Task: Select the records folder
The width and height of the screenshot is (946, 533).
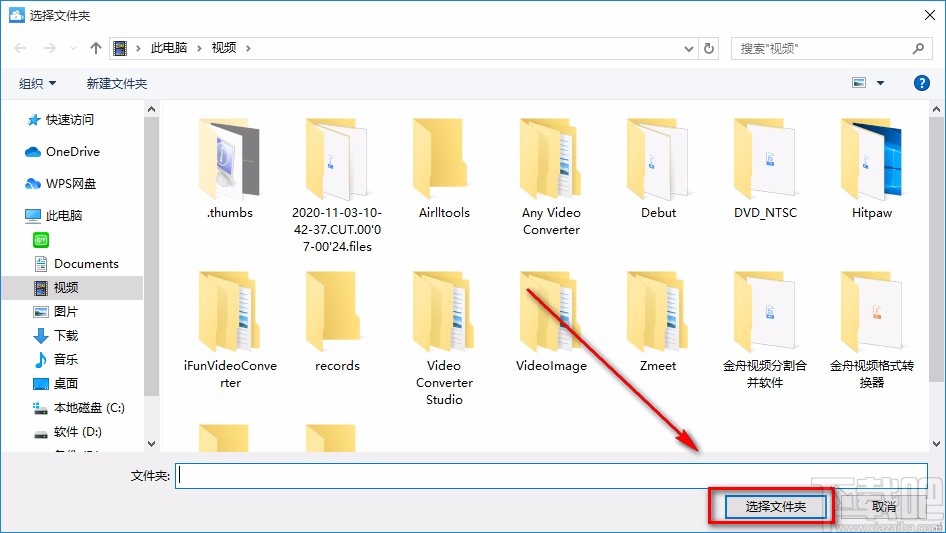Action: pos(337,322)
